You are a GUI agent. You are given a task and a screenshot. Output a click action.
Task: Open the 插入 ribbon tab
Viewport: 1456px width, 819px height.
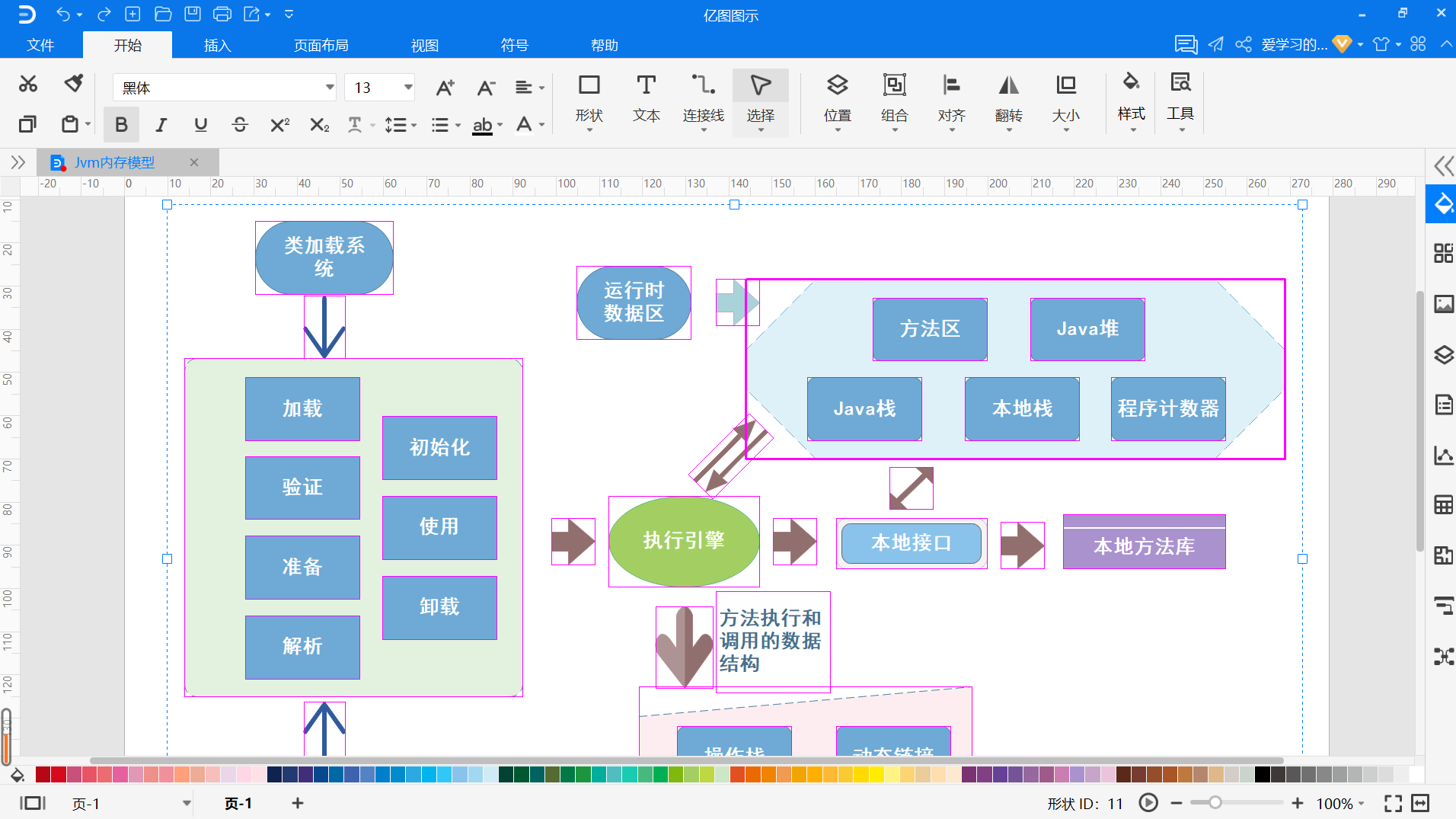point(217,45)
